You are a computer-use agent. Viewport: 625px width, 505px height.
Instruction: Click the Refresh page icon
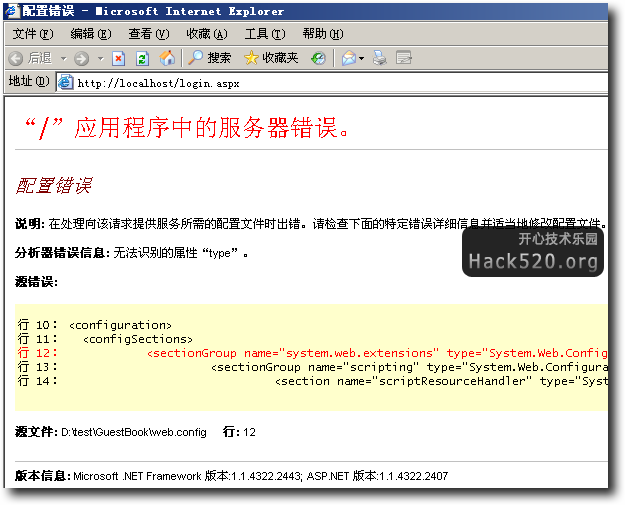click(142, 59)
